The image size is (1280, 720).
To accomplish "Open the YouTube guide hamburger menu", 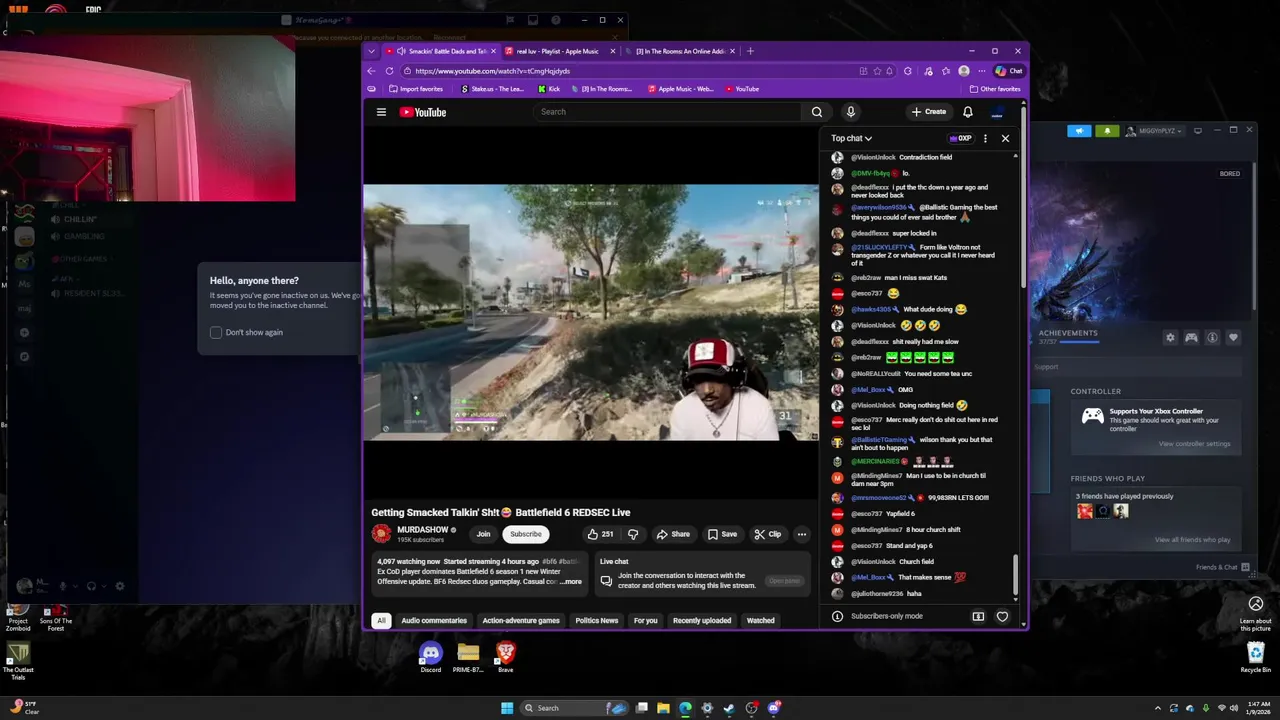I will pos(381,112).
